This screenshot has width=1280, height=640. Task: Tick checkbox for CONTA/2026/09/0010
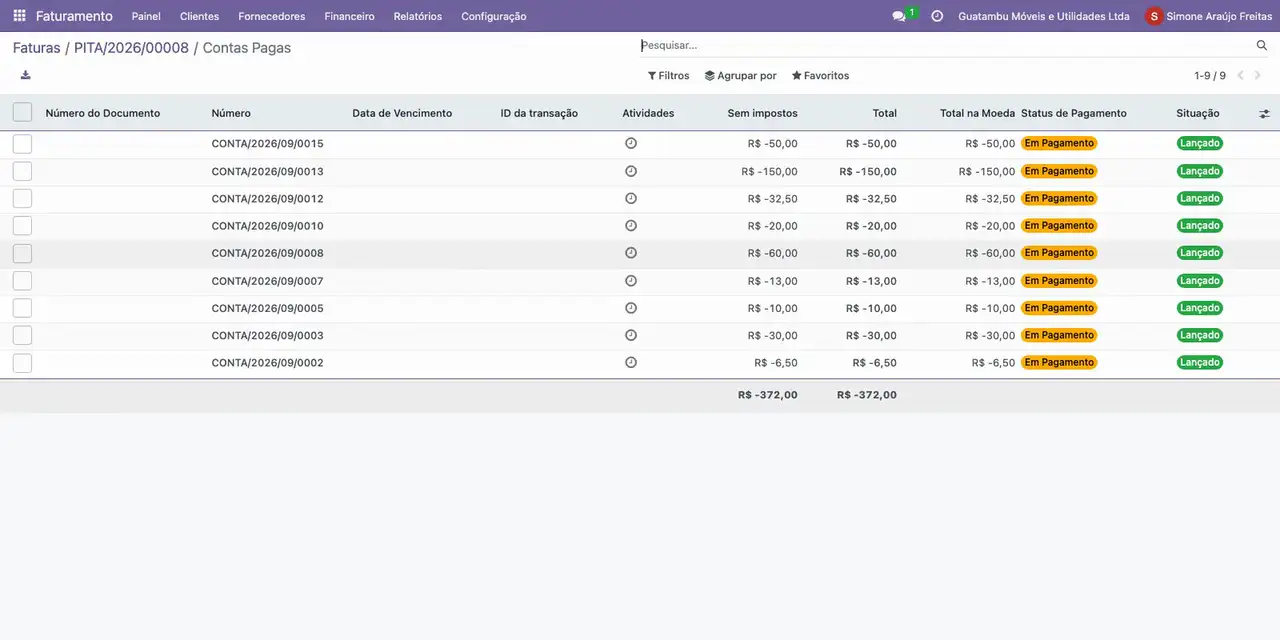point(22,226)
